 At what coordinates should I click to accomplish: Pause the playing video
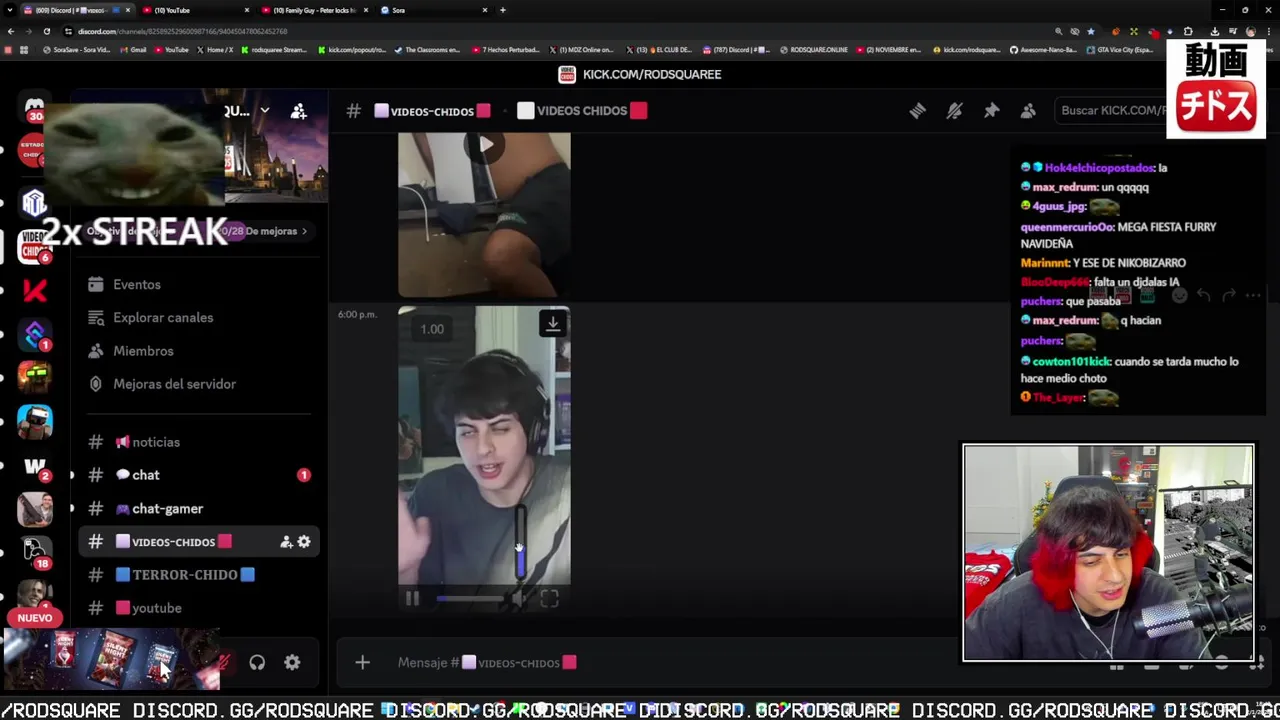click(x=412, y=599)
